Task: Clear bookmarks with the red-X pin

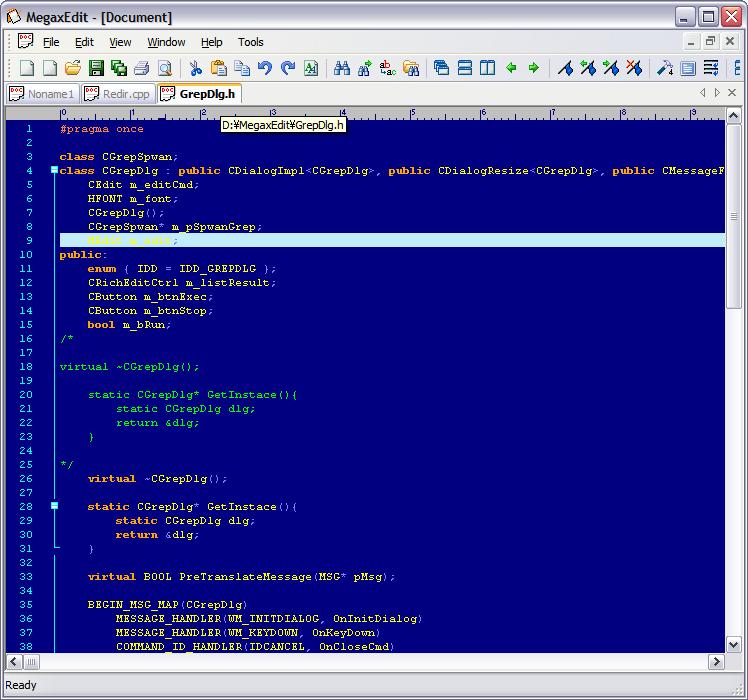Action: [634, 68]
